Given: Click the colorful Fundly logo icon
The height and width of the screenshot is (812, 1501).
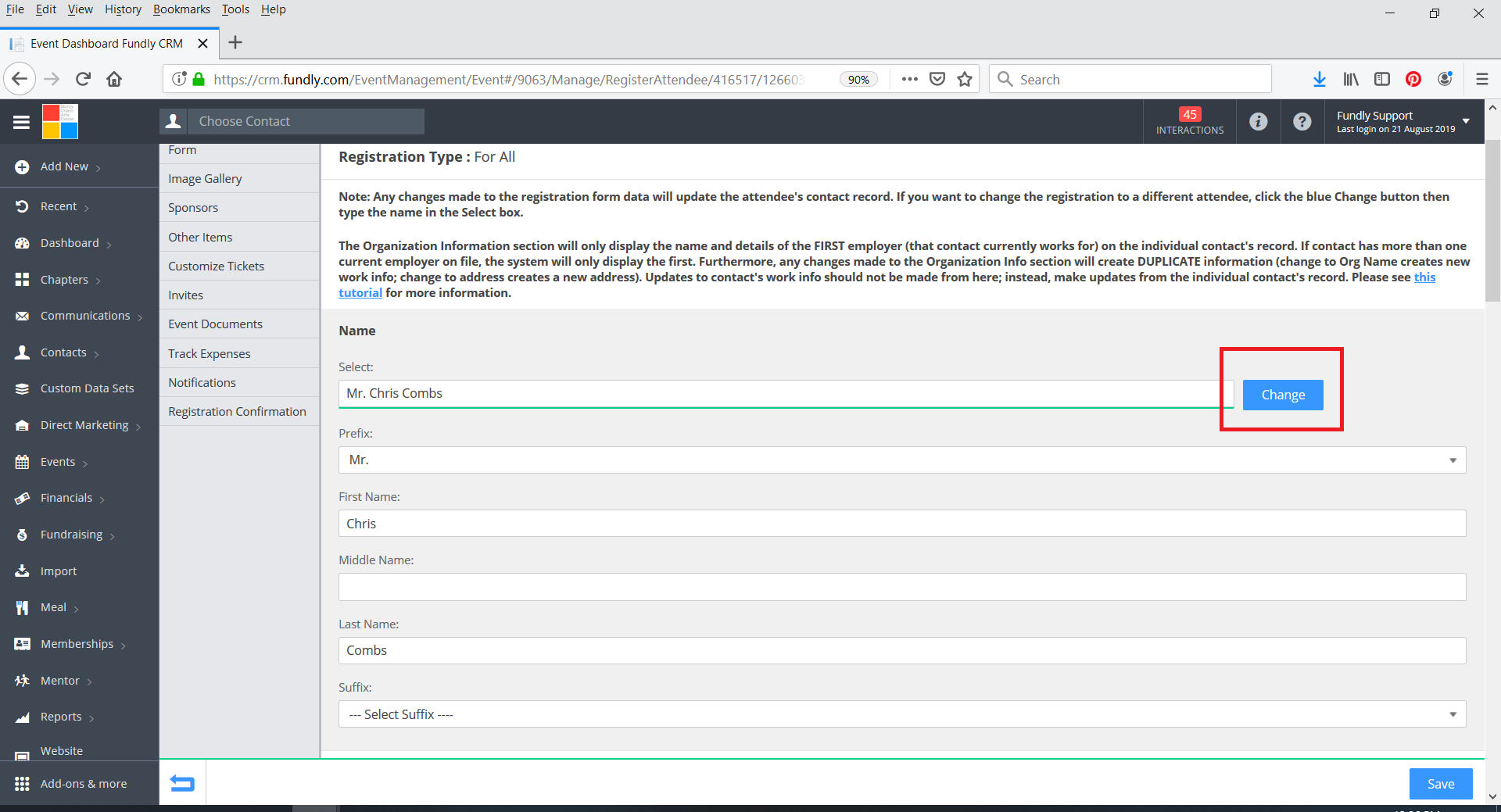Looking at the screenshot, I should pos(60,121).
